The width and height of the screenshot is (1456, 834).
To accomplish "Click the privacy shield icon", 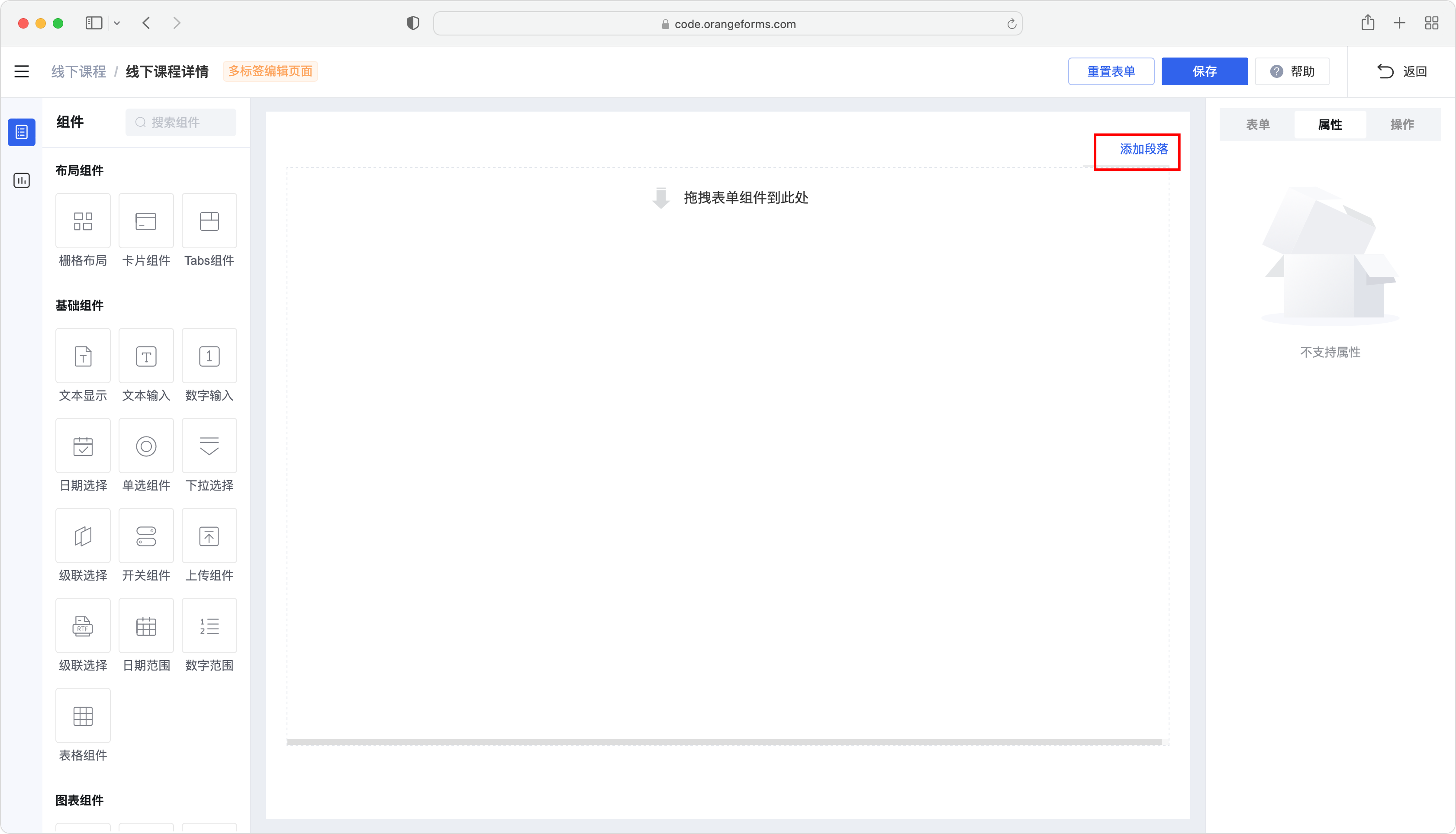I will click(412, 23).
